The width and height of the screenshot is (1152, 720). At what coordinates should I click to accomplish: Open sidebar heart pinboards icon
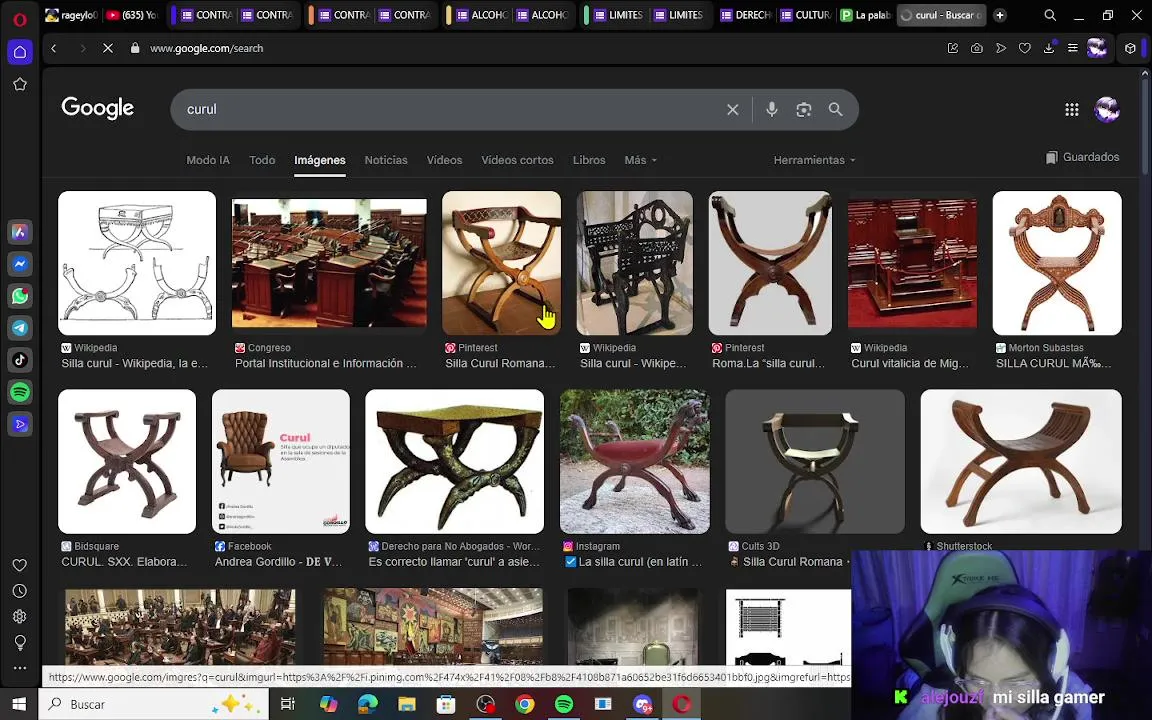20,565
